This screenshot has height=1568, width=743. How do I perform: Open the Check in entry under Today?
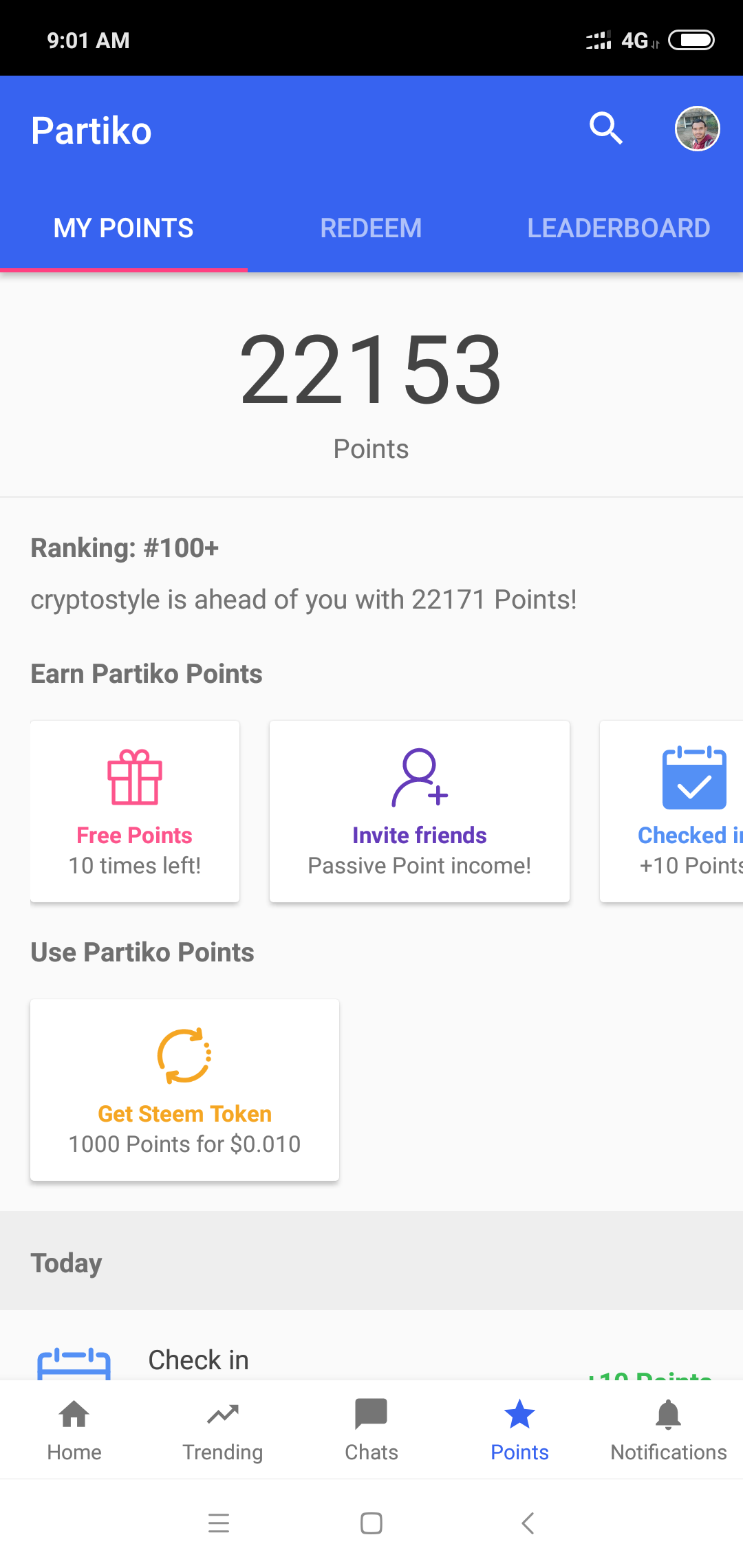tap(199, 1360)
